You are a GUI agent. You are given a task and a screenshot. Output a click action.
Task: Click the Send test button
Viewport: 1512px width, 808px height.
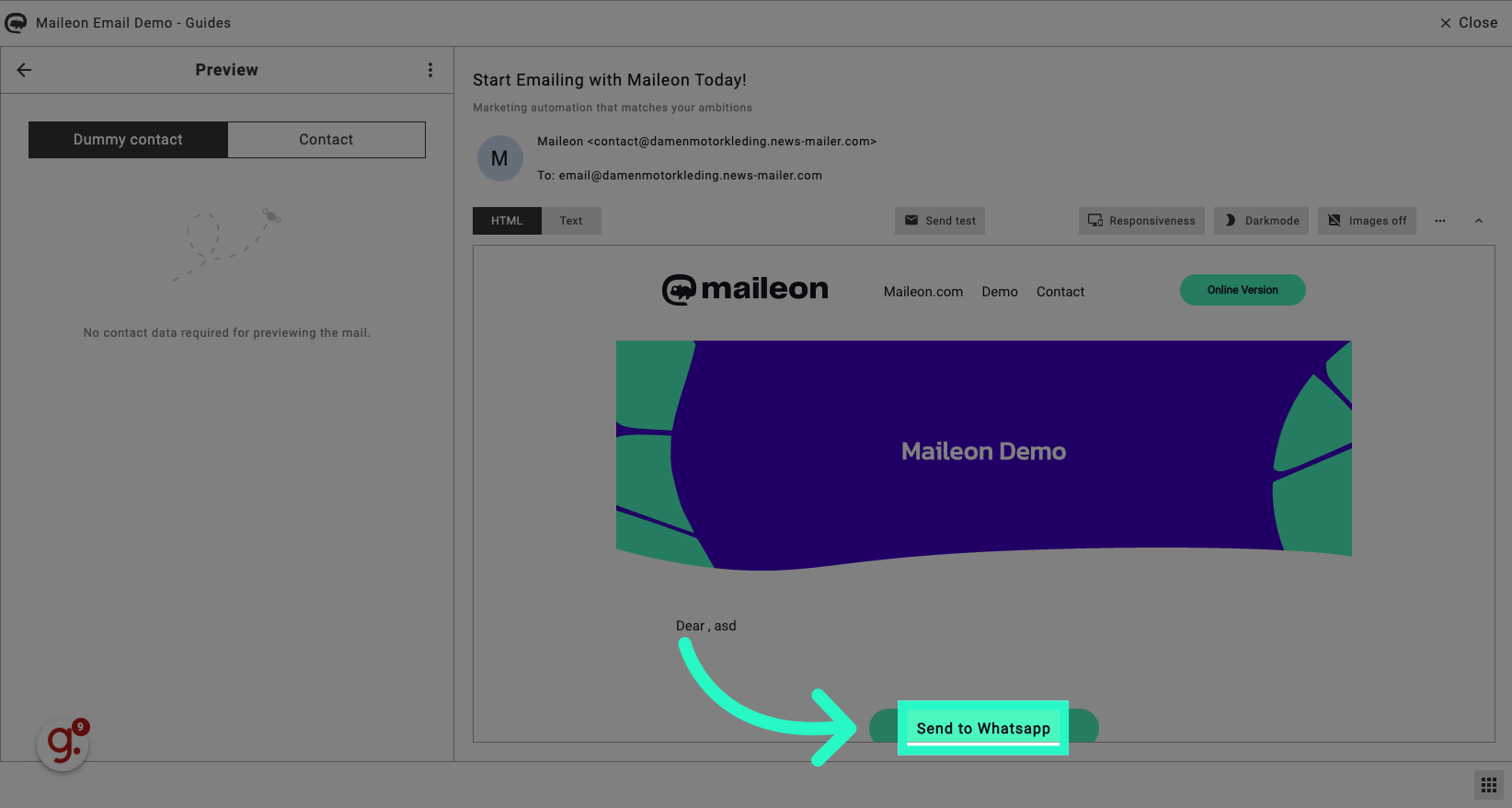point(940,221)
